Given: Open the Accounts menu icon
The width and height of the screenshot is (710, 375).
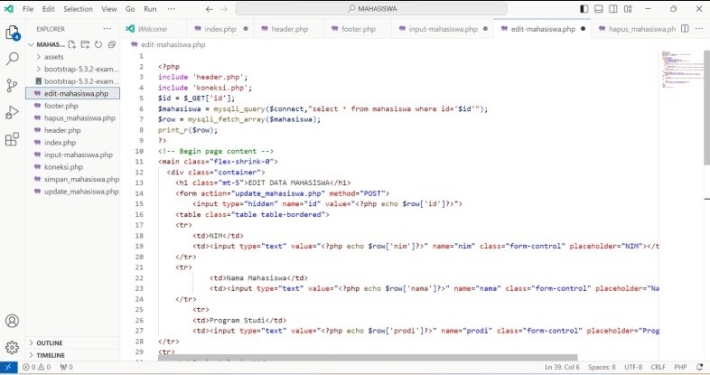Looking at the screenshot, I should coord(12,321).
